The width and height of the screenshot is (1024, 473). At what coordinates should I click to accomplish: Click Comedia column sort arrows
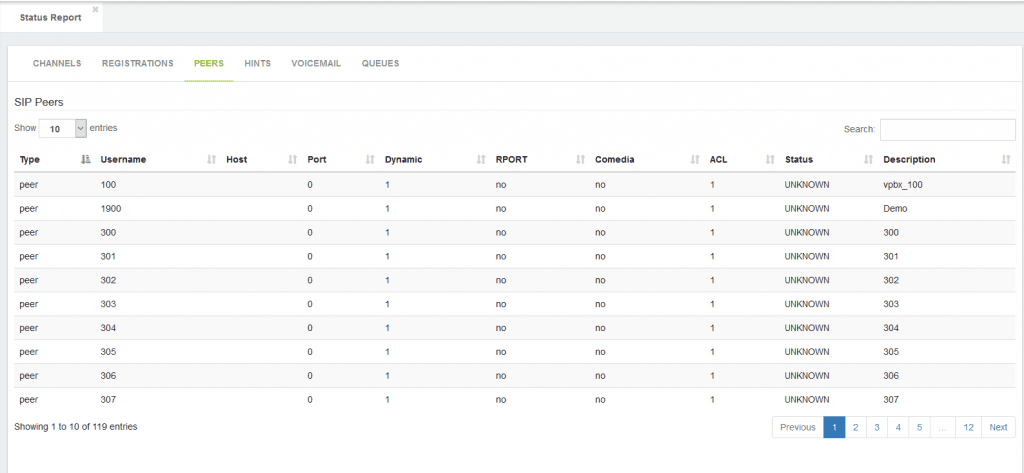[x=695, y=159]
